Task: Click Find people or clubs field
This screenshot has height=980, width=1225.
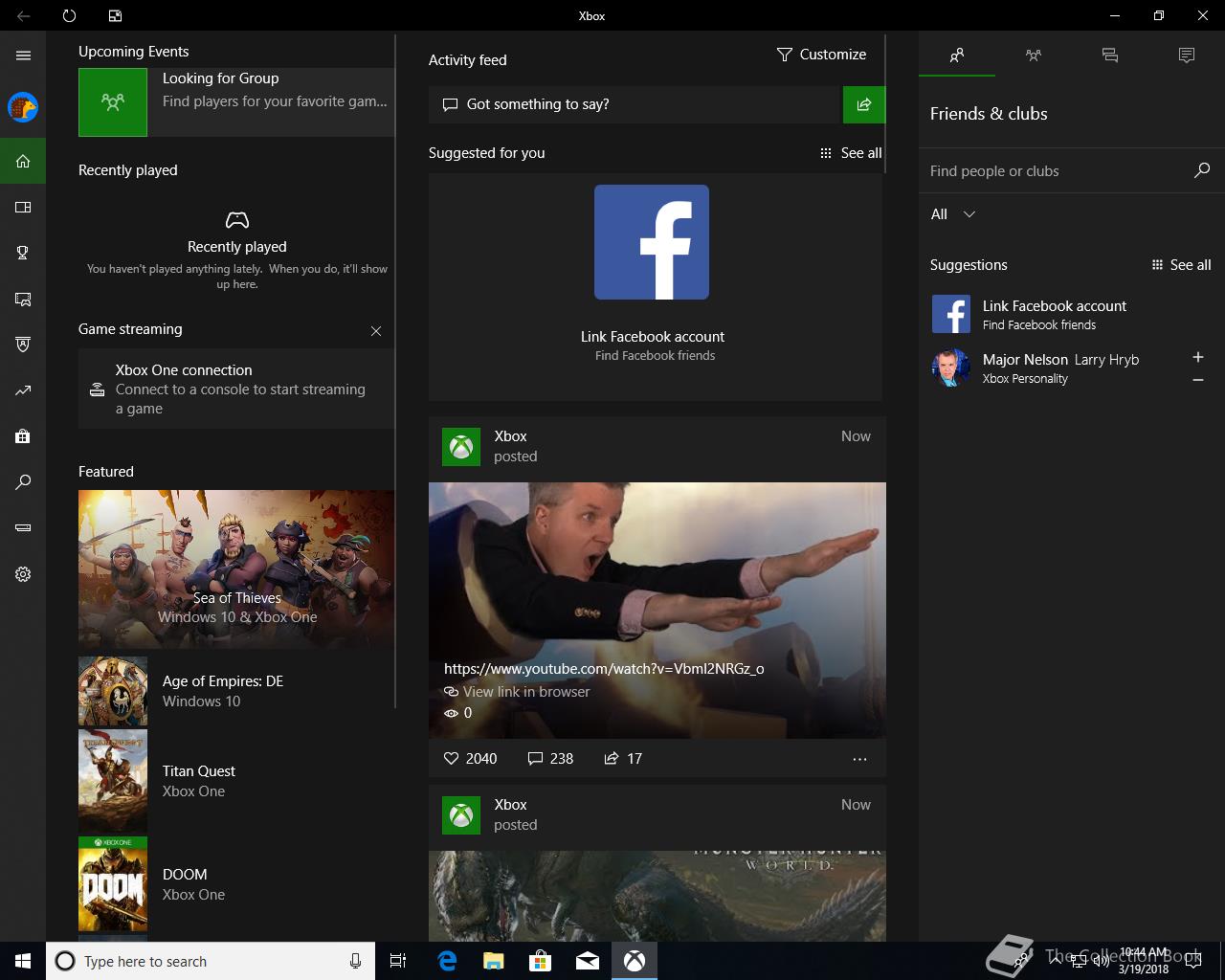Action: 1058,171
